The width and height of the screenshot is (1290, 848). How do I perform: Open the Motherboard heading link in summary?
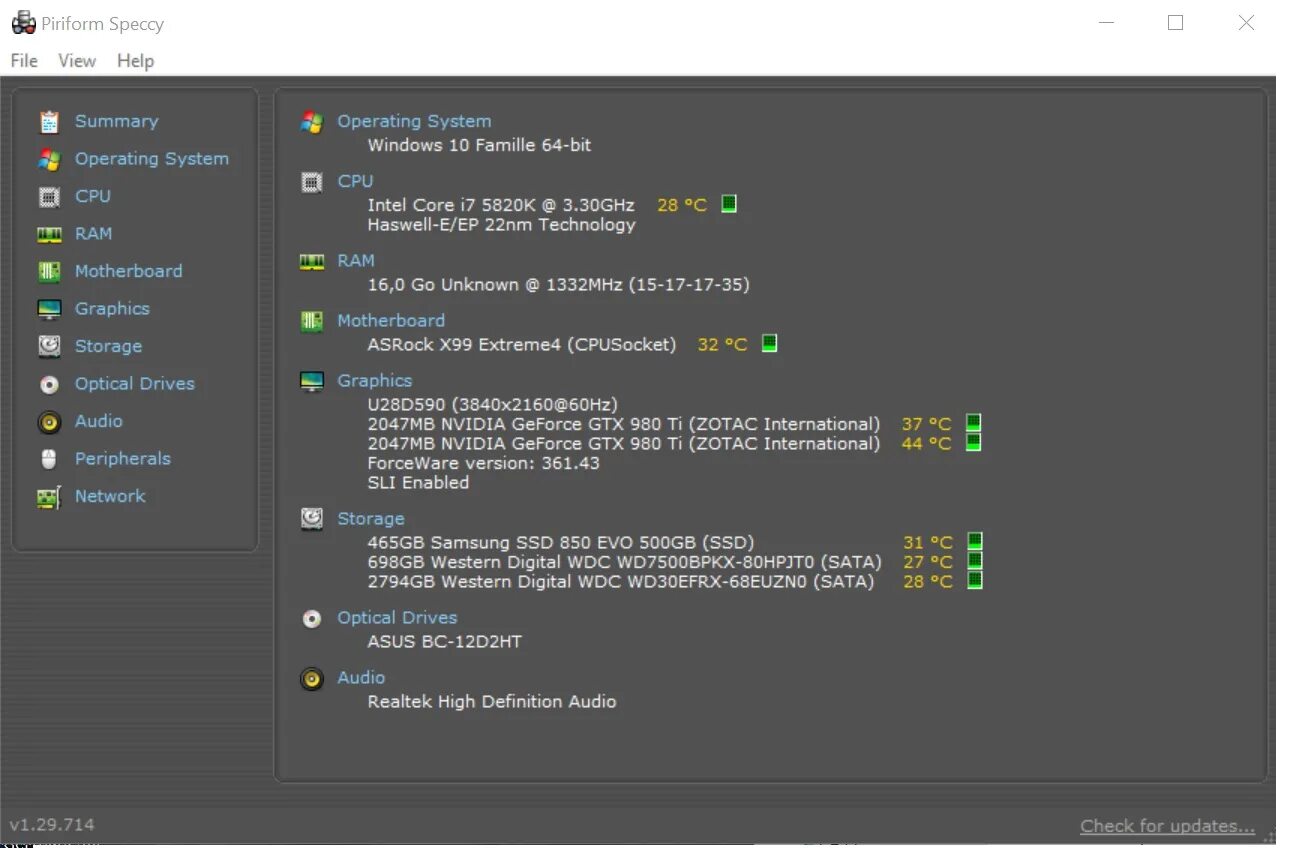pyautogui.click(x=391, y=321)
